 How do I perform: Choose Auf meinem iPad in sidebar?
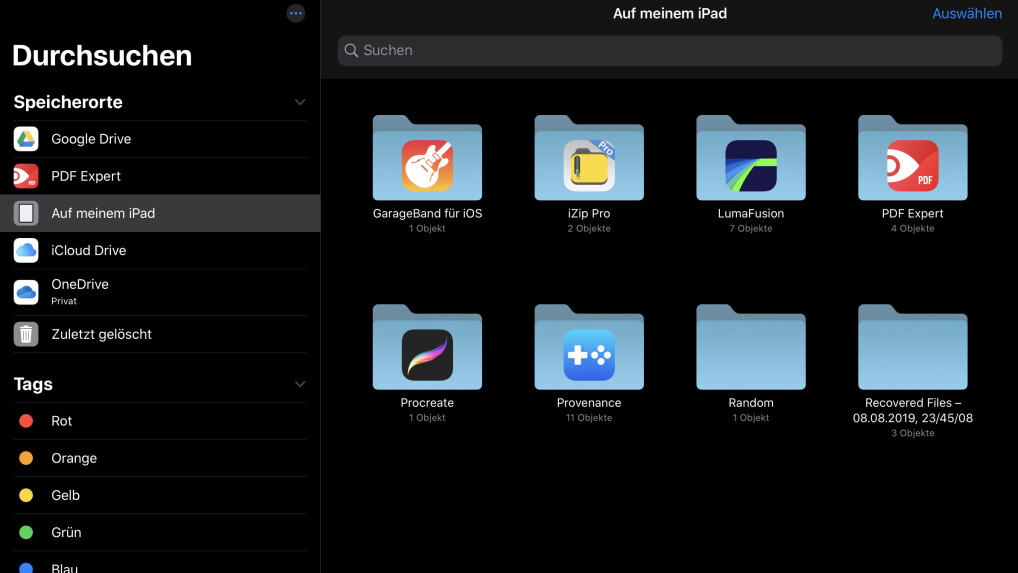103,213
